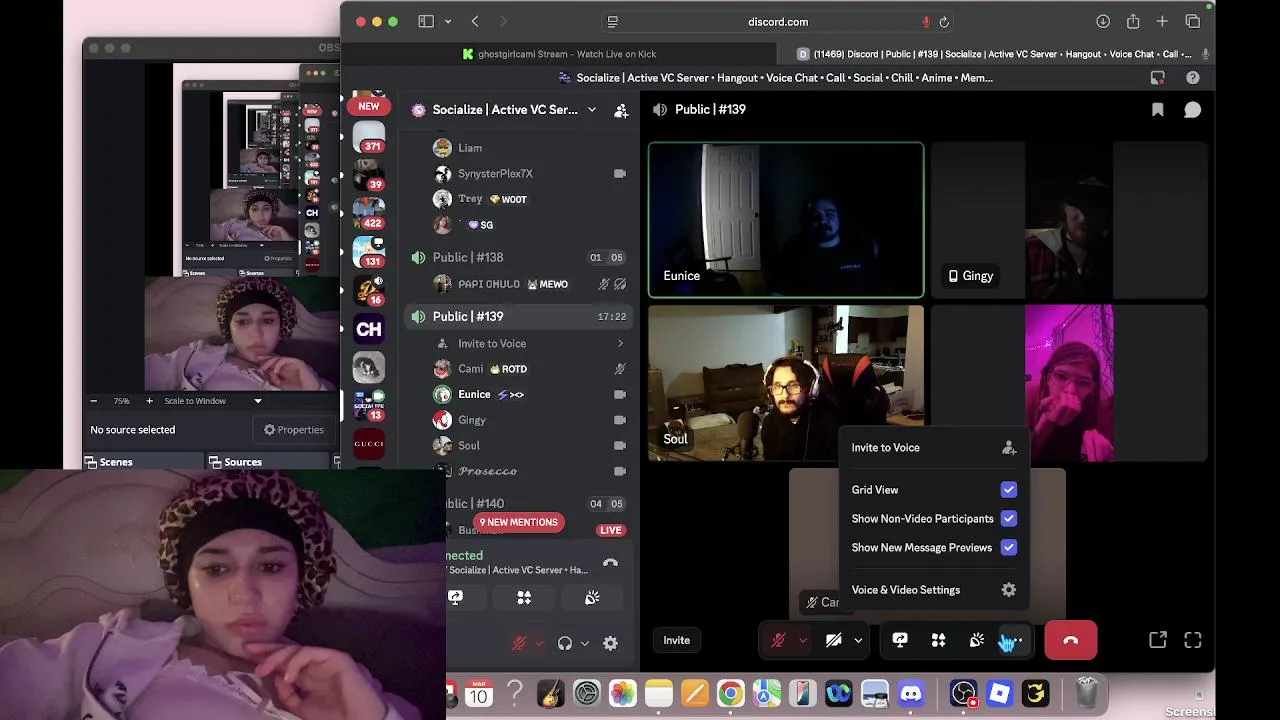Open the output device arrow beside headphones icon
The height and width of the screenshot is (720, 1280).
click(x=585, y=644)
